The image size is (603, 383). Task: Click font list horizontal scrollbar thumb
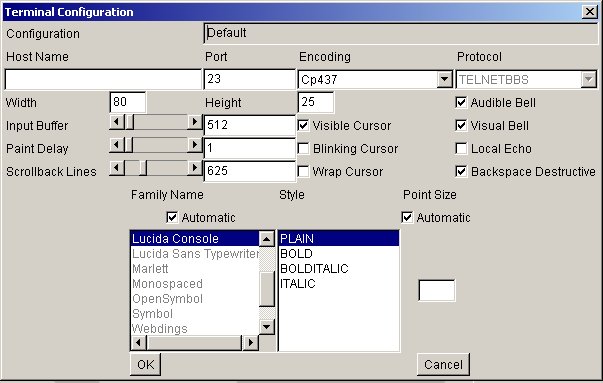click(x=195, y=342)
